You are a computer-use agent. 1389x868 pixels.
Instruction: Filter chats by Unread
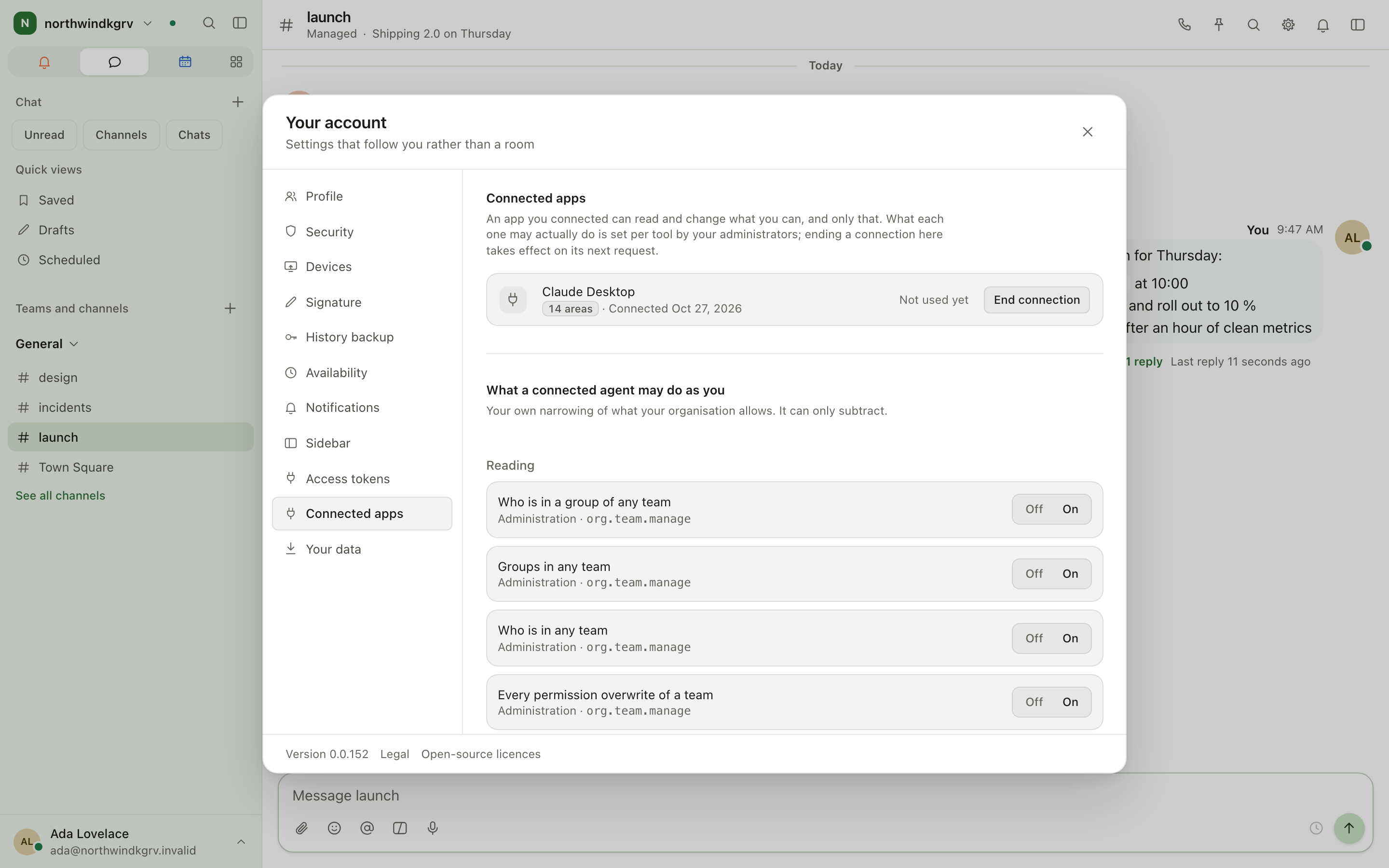click(44, 135)
